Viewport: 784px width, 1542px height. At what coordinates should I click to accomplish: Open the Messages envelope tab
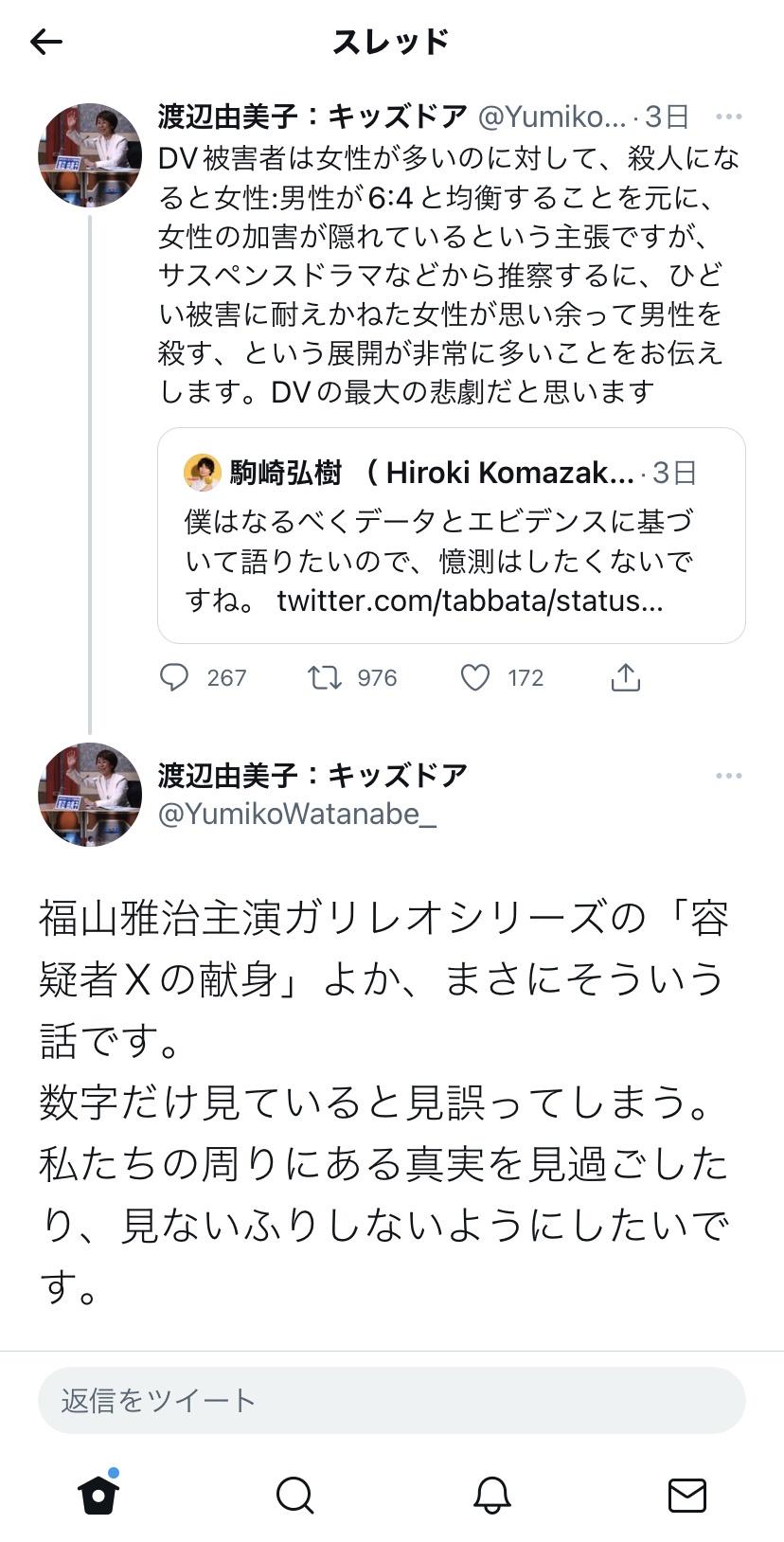pyautogui.click(x=686, y=1496)
